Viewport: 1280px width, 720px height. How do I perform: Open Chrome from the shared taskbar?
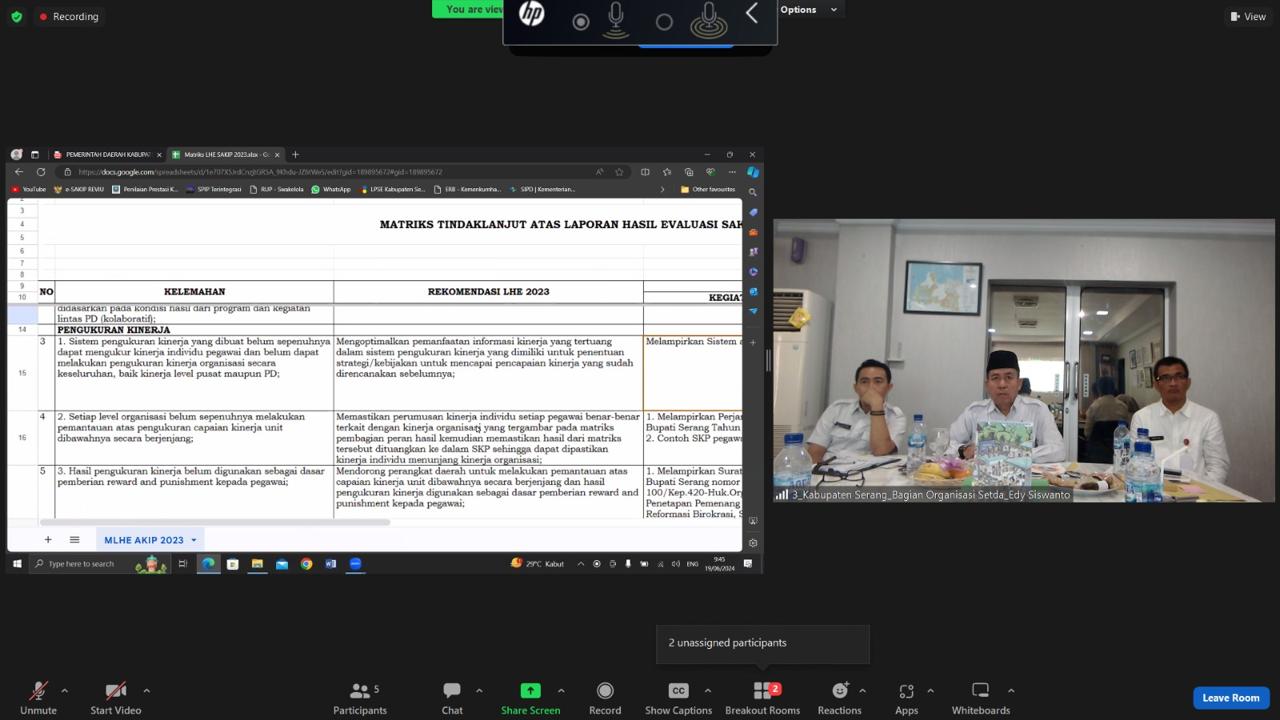(306, 564)
